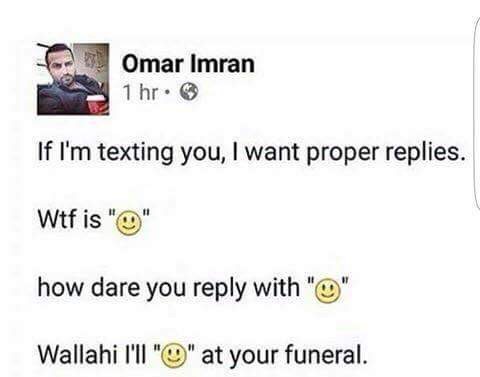This screenshot has width=480, height=377.
Task: Click the dot separator beside '1 hr'
Action: coord(169,92)
